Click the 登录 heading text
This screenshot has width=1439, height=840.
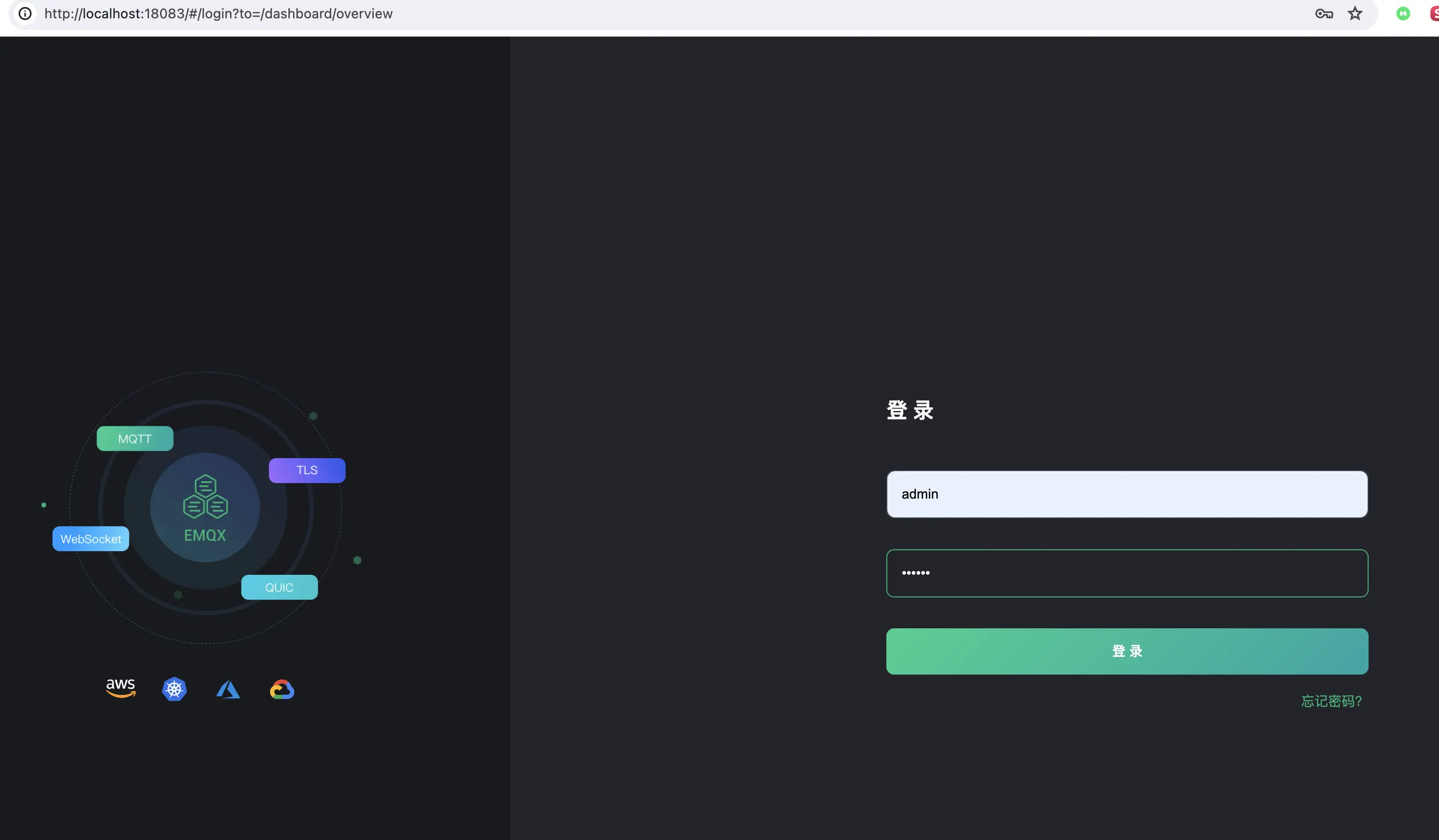pos(910,410)
